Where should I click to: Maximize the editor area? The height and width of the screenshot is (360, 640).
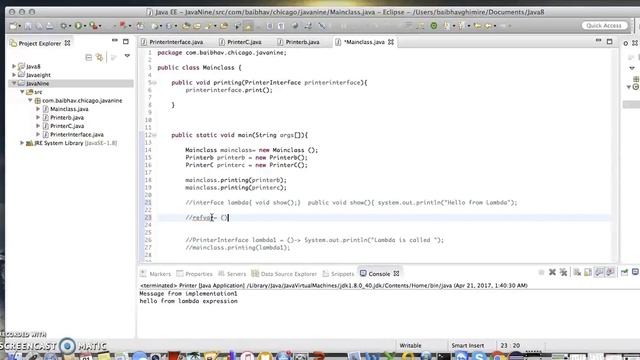tap(609, 41)
